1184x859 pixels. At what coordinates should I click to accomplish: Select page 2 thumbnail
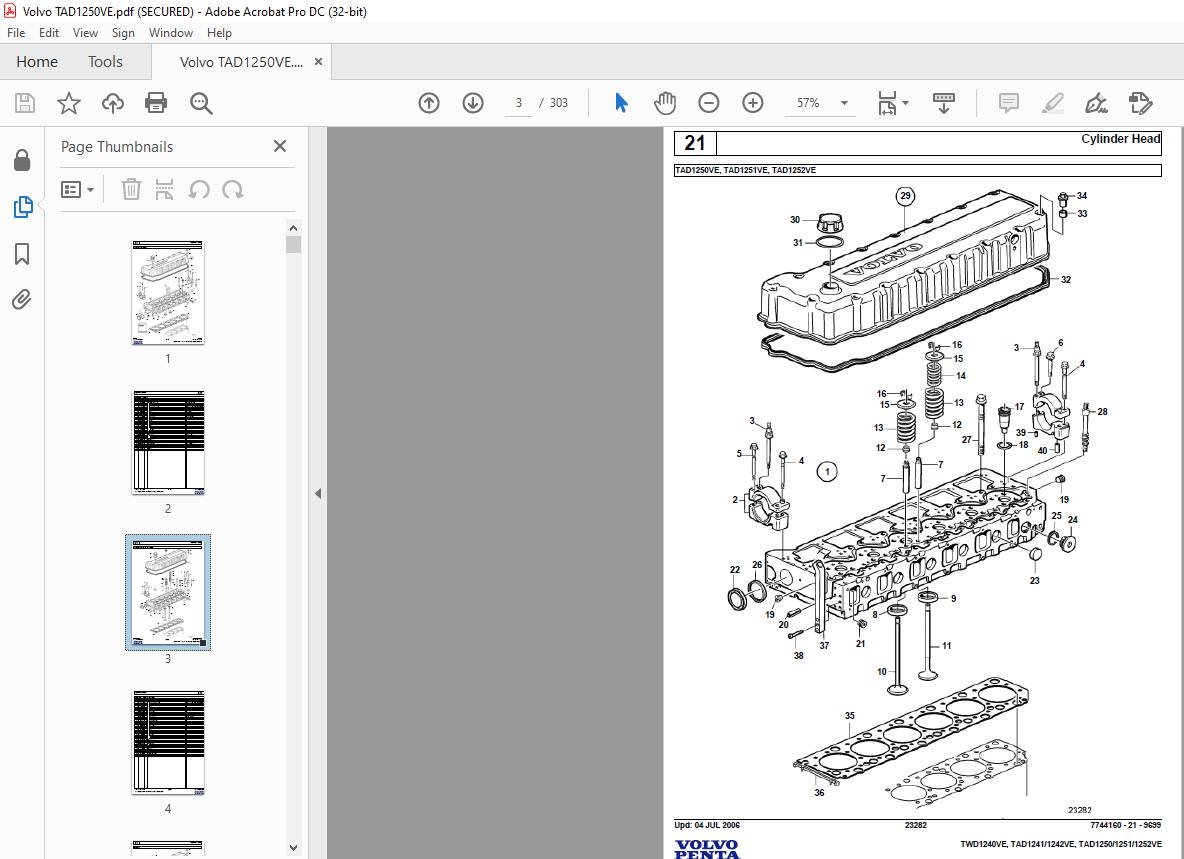(x=168, y=442)
